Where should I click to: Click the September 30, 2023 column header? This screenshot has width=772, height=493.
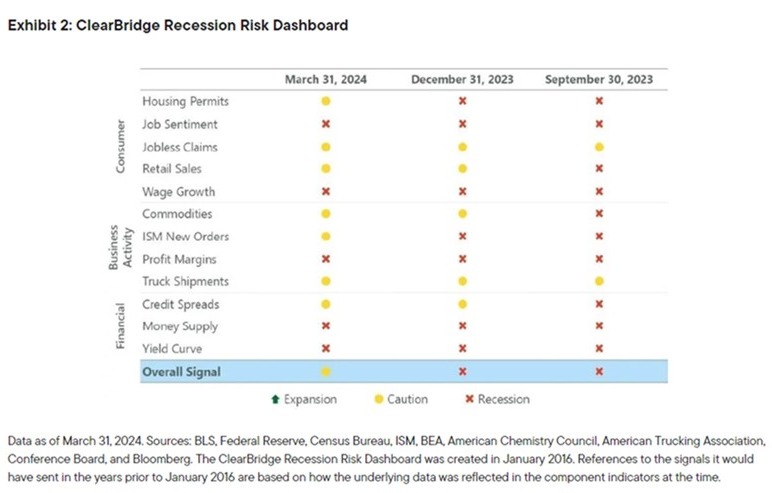coord(599,79)
